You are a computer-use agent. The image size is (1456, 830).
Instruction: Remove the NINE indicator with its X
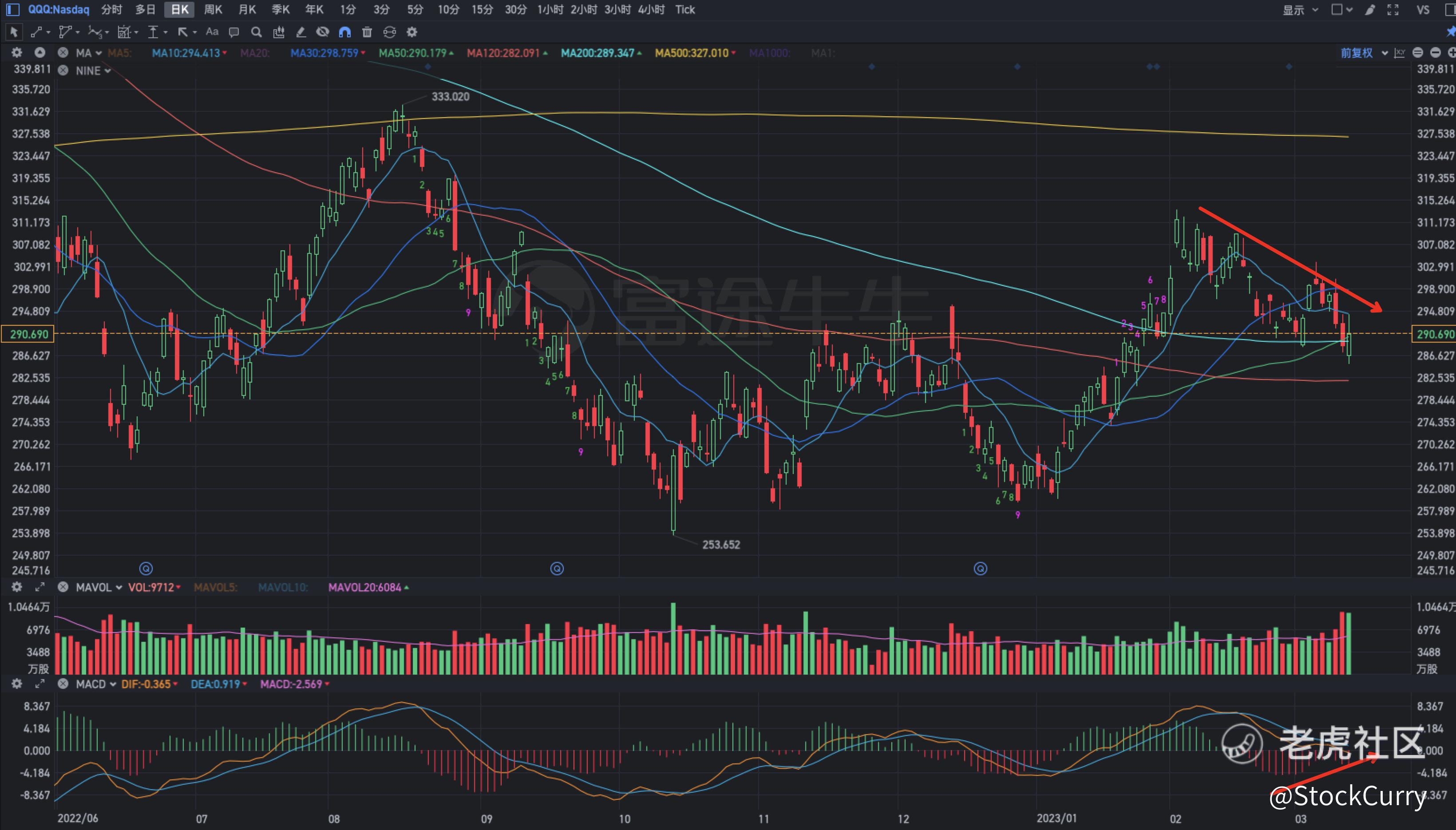pyautogui.click(x=63, y=71)
